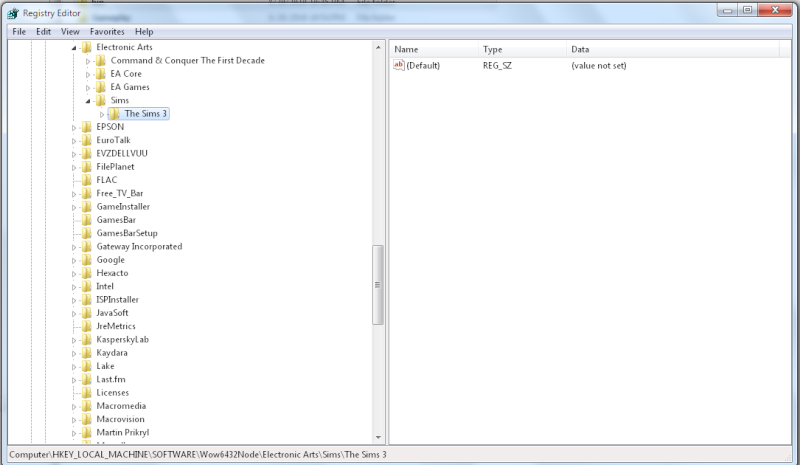
Task: Sort values by Data column header
Action: coord(673,50)
